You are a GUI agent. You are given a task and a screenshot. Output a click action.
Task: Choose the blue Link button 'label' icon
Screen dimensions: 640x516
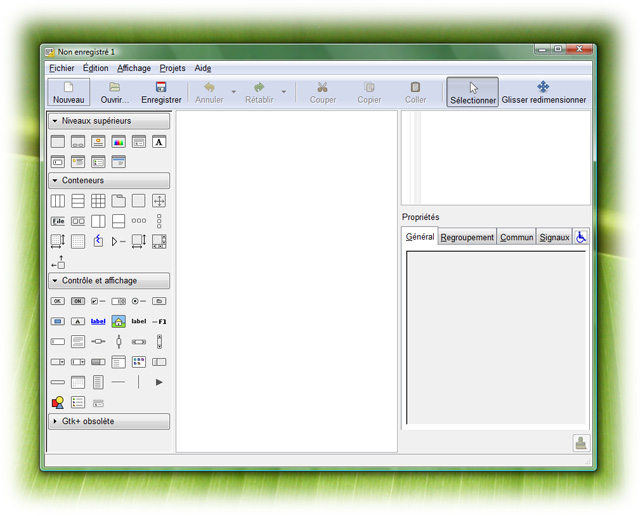click(98, 321)
